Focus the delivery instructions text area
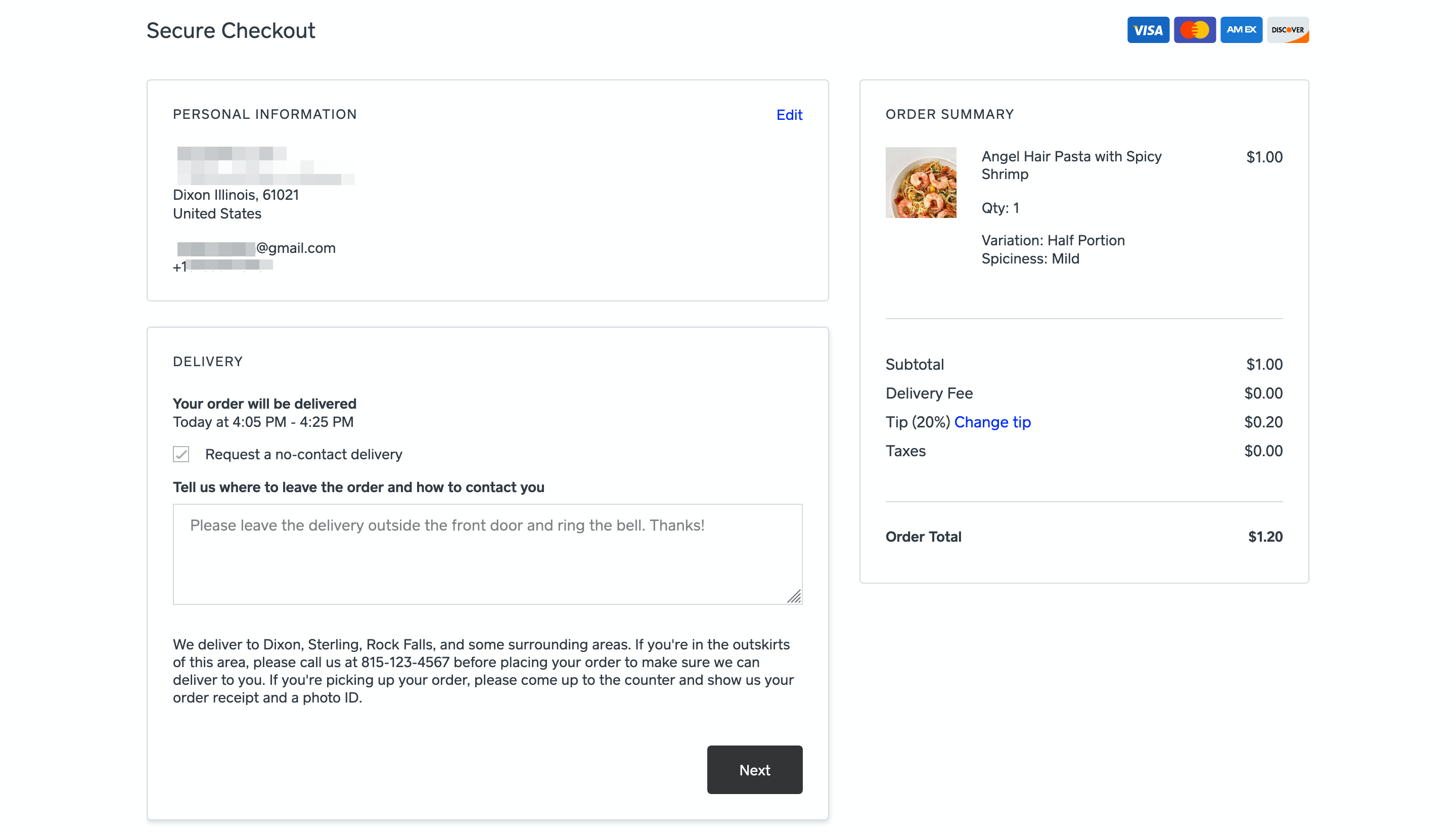 coord(487,554)
